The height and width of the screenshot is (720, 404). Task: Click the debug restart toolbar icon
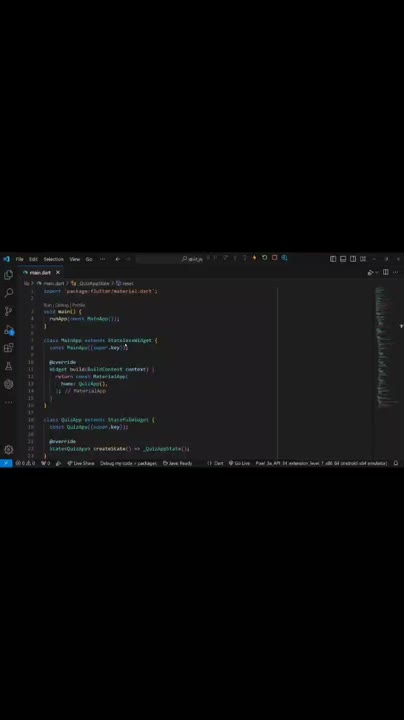tap(264, 258)
